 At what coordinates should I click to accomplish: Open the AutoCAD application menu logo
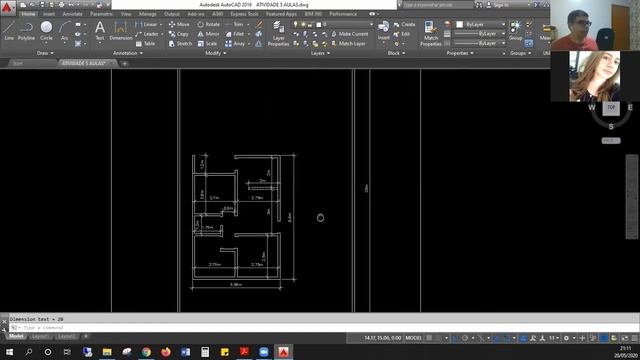pyautogui.click(x=8, y=8)
